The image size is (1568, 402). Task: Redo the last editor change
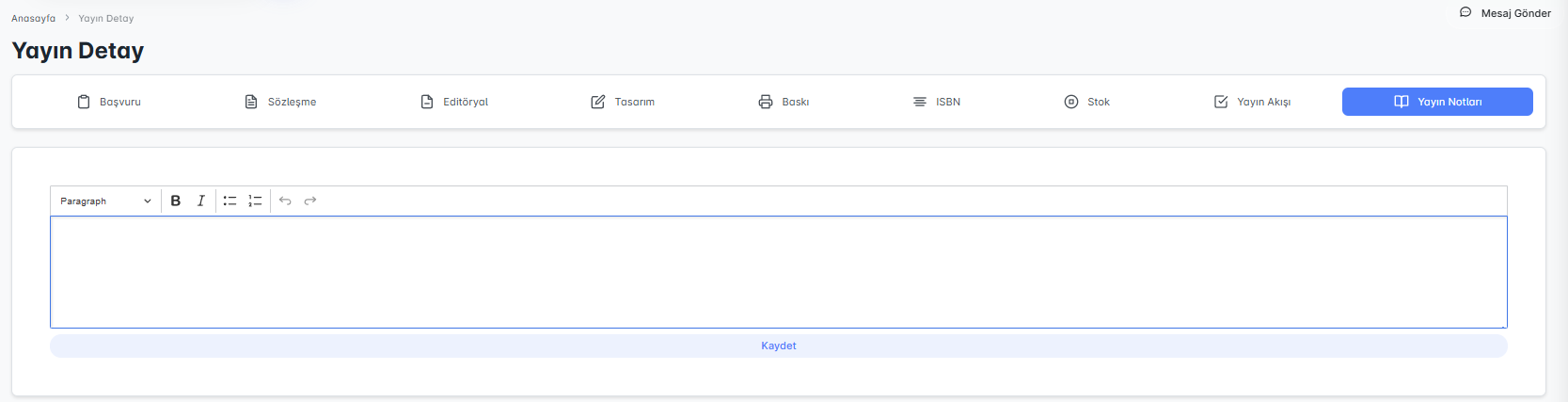[310, 201]
